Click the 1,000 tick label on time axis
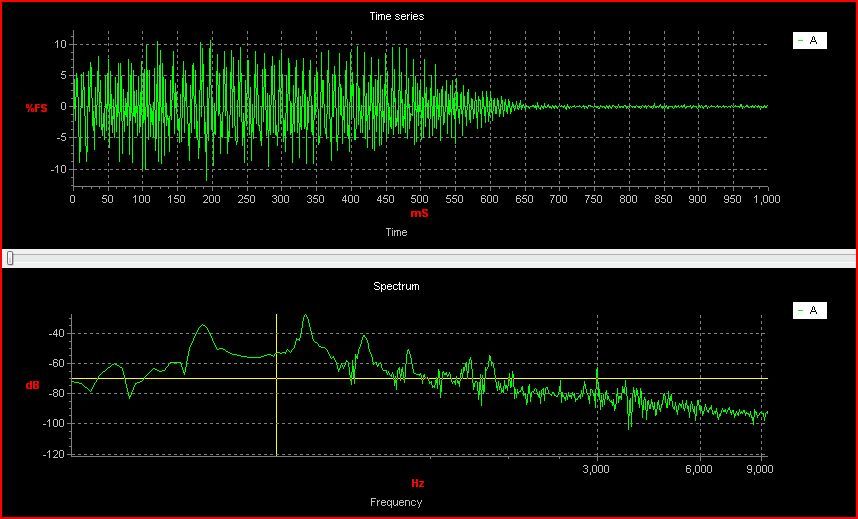Viewport: 858px width, 519px height. (766, 199)
